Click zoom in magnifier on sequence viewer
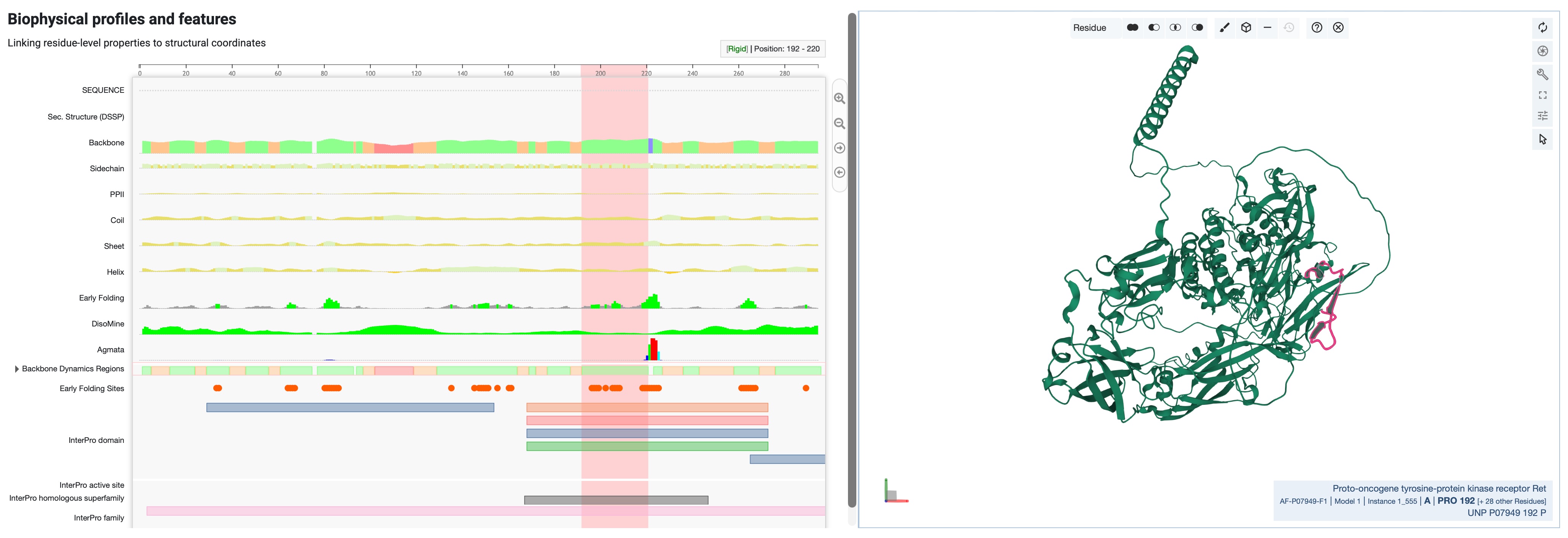Viewport: 1568px width, 538px height. pyautogui.click(x=839, y=99)
